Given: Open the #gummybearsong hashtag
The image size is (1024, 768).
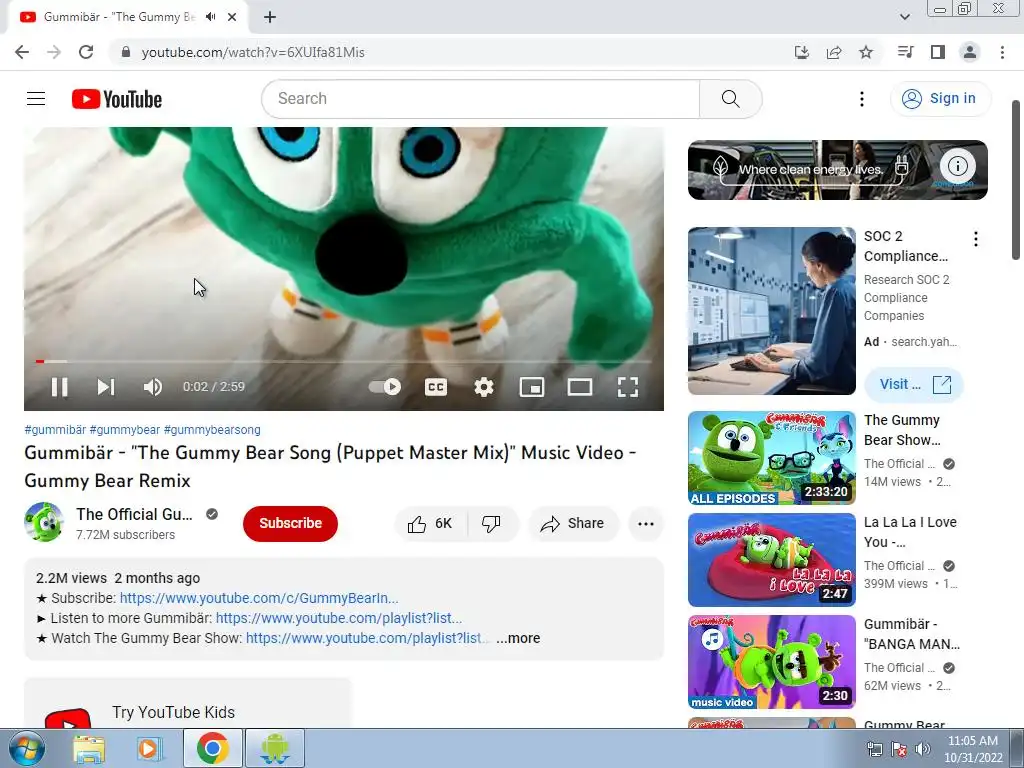Looking at the screenshot, I should click(212, 430).
